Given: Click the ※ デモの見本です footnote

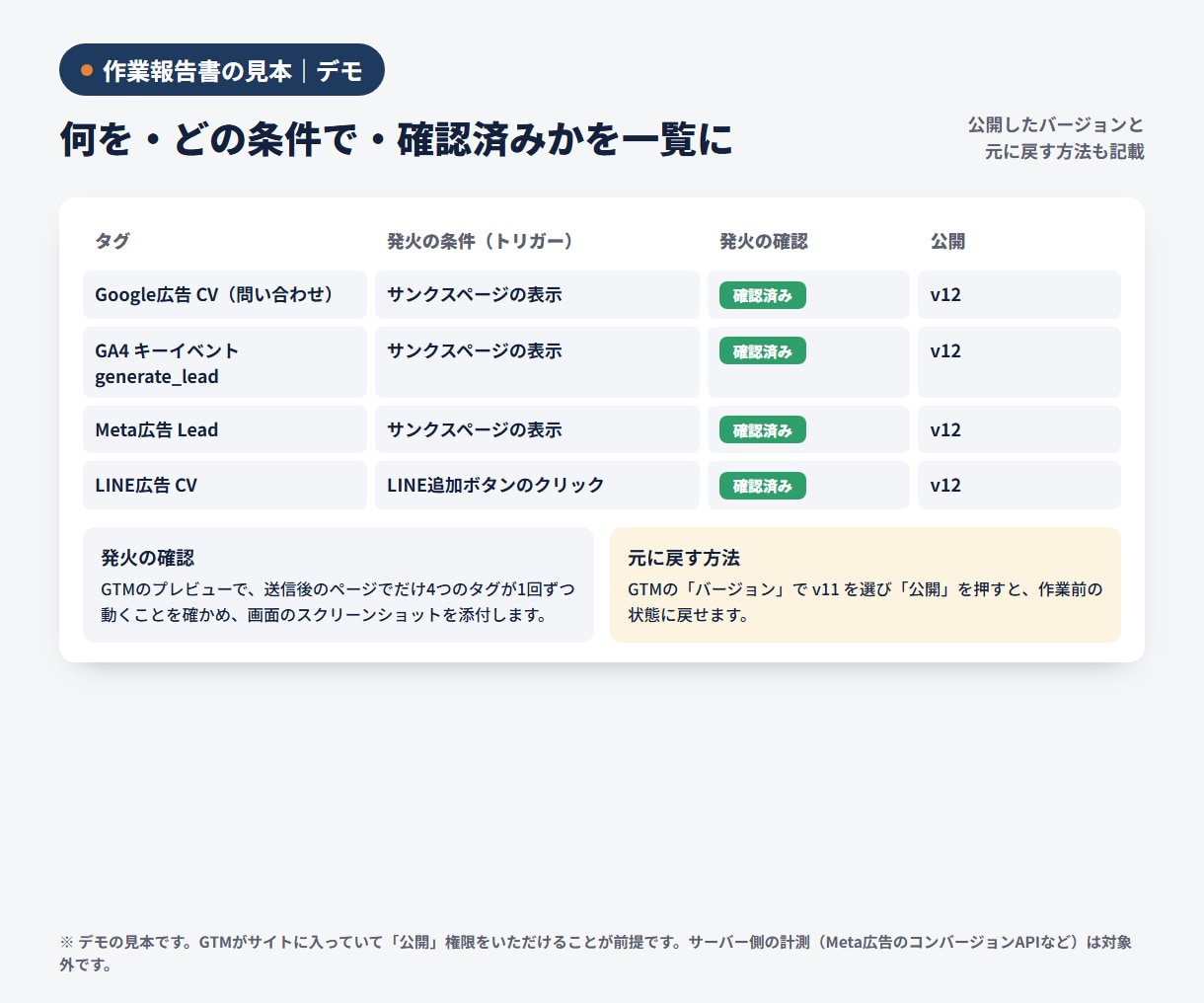Looking at the screenshot, I should click(x=596, y=954).
